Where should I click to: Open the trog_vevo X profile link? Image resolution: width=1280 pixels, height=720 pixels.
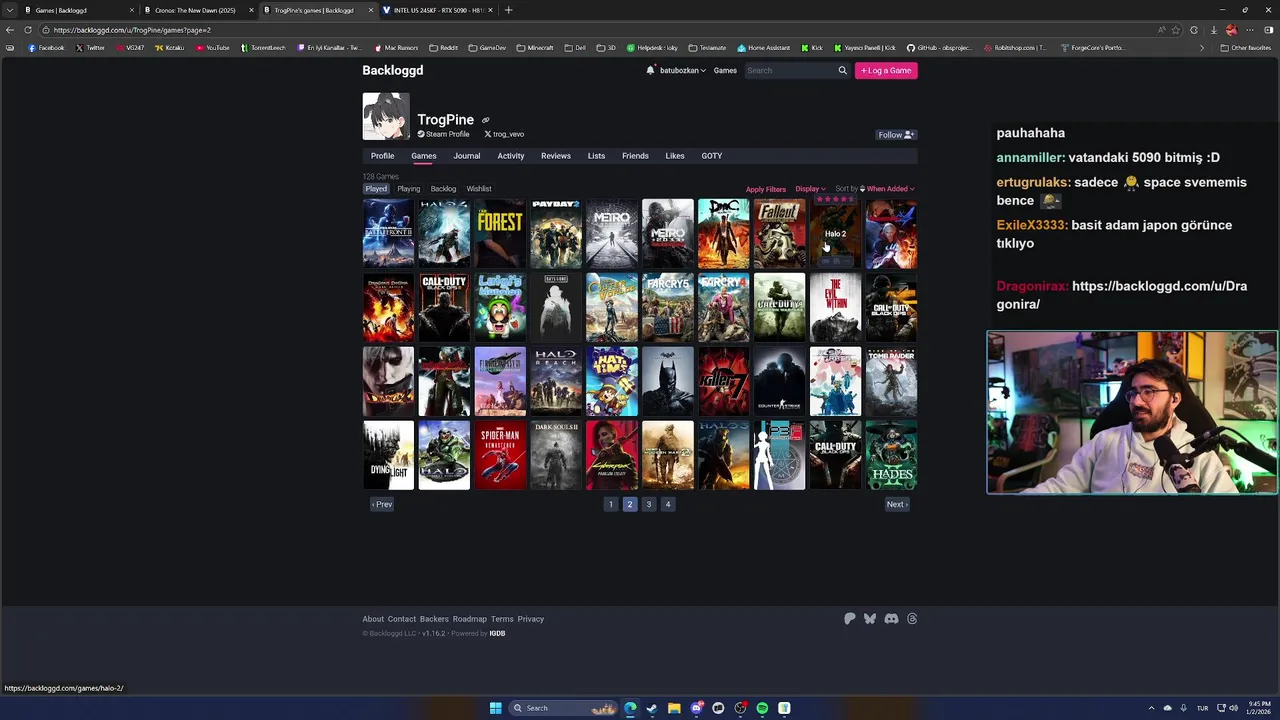click(x=504, y=134)
